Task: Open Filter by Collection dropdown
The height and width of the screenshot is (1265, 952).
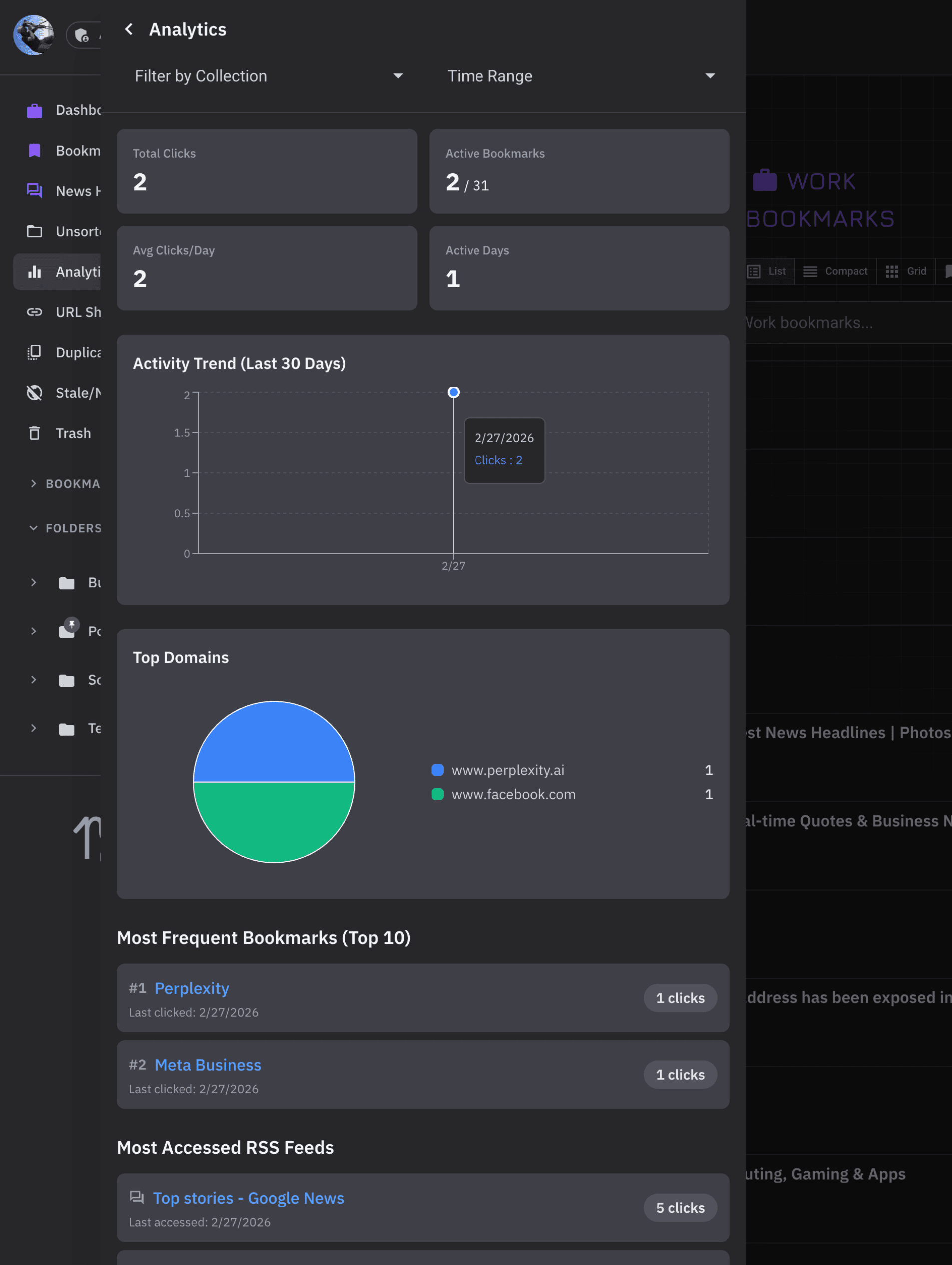Action: click(269, 76)
